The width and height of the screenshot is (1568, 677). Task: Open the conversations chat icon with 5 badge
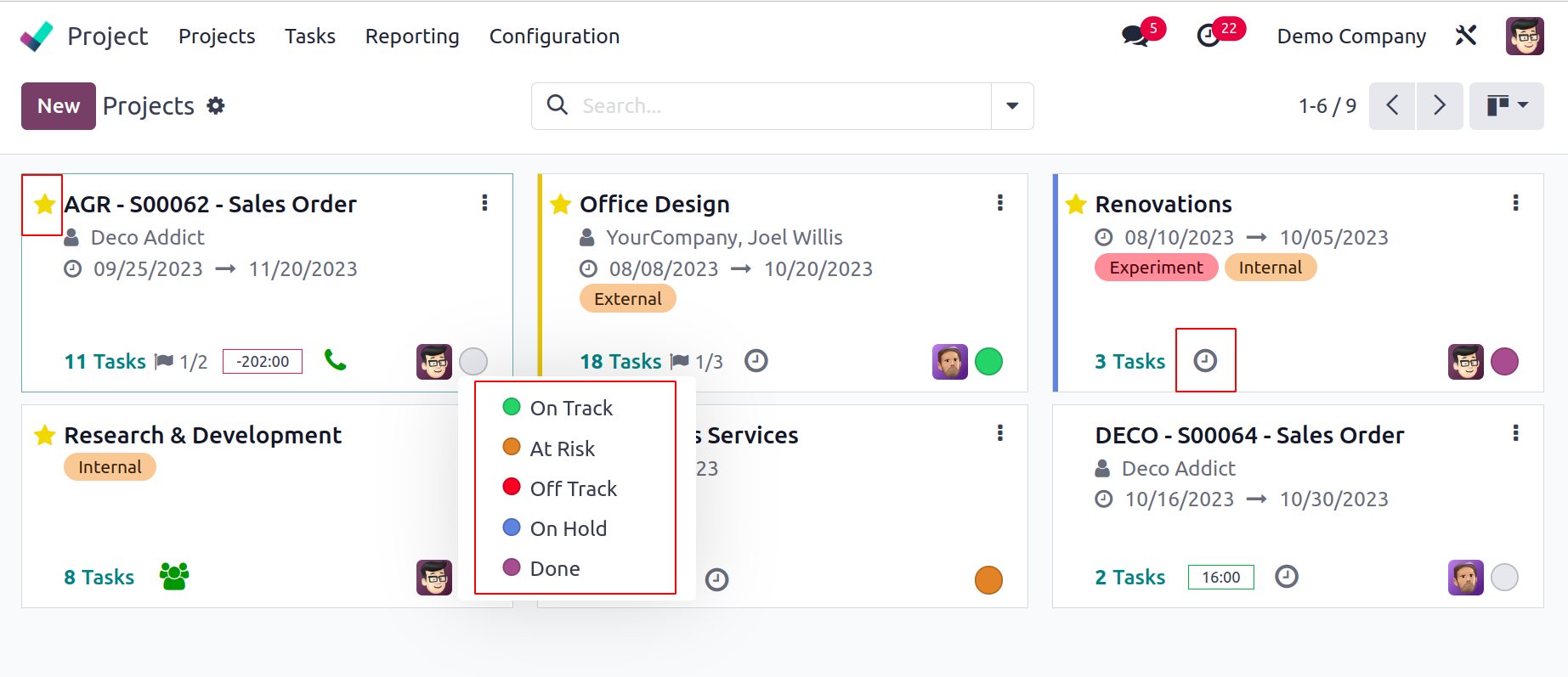click(x=1135, y=36)
